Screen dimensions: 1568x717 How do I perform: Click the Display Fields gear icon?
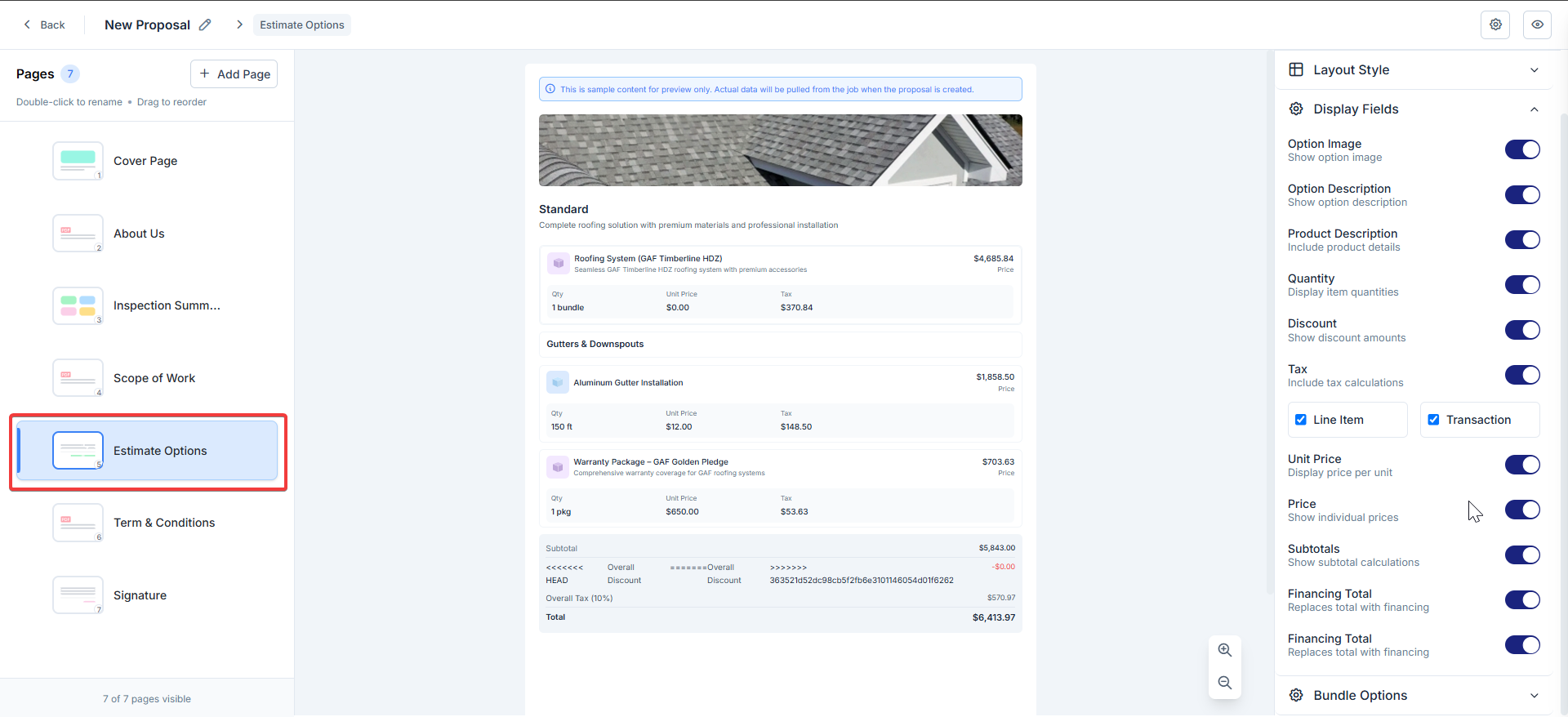(1296, 109)
